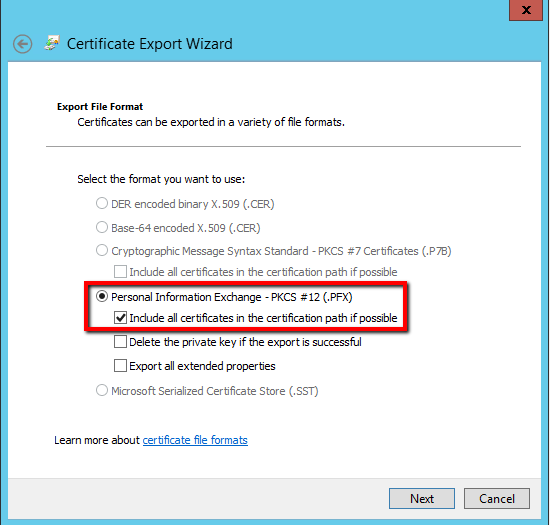Click the Select the format you want label
Image resolution: width=550 pixels, height=525 pixels.
(x=161, y=179)
